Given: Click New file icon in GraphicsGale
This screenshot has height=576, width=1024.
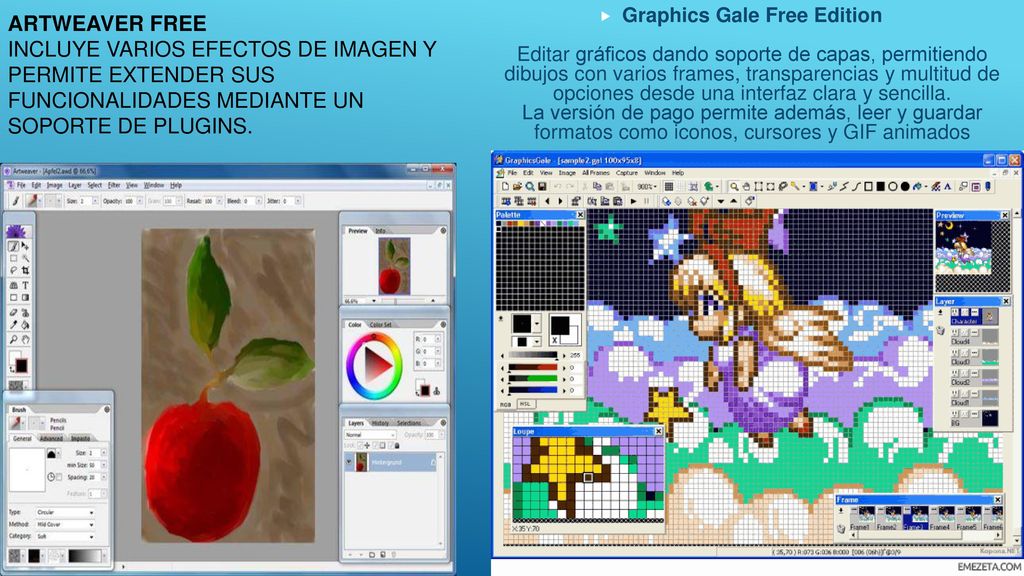Looking at the screenshot, I should tap(505, 187).
